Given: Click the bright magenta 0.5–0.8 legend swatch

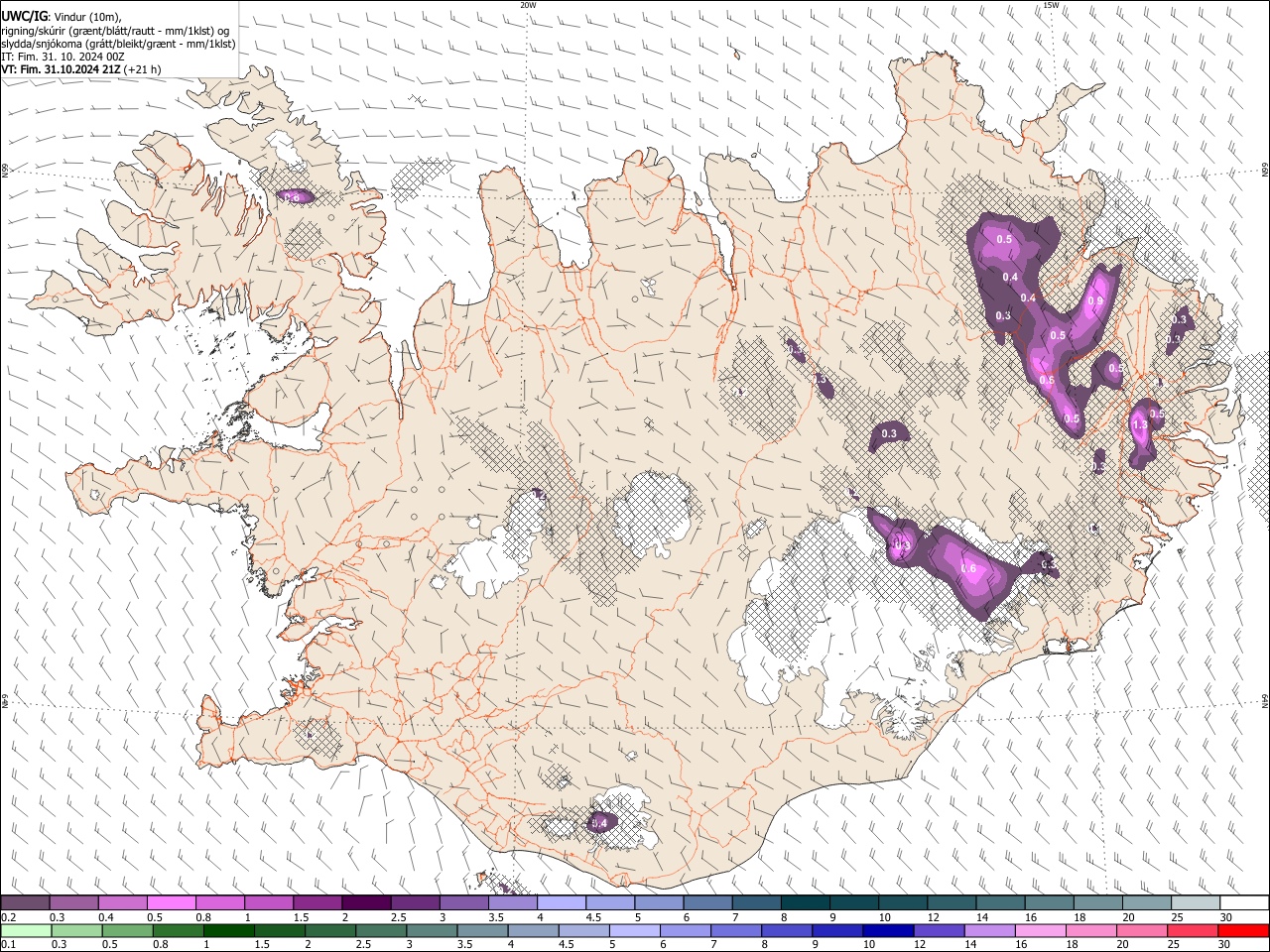Looking at the screenshot, I should pos(171,902).
